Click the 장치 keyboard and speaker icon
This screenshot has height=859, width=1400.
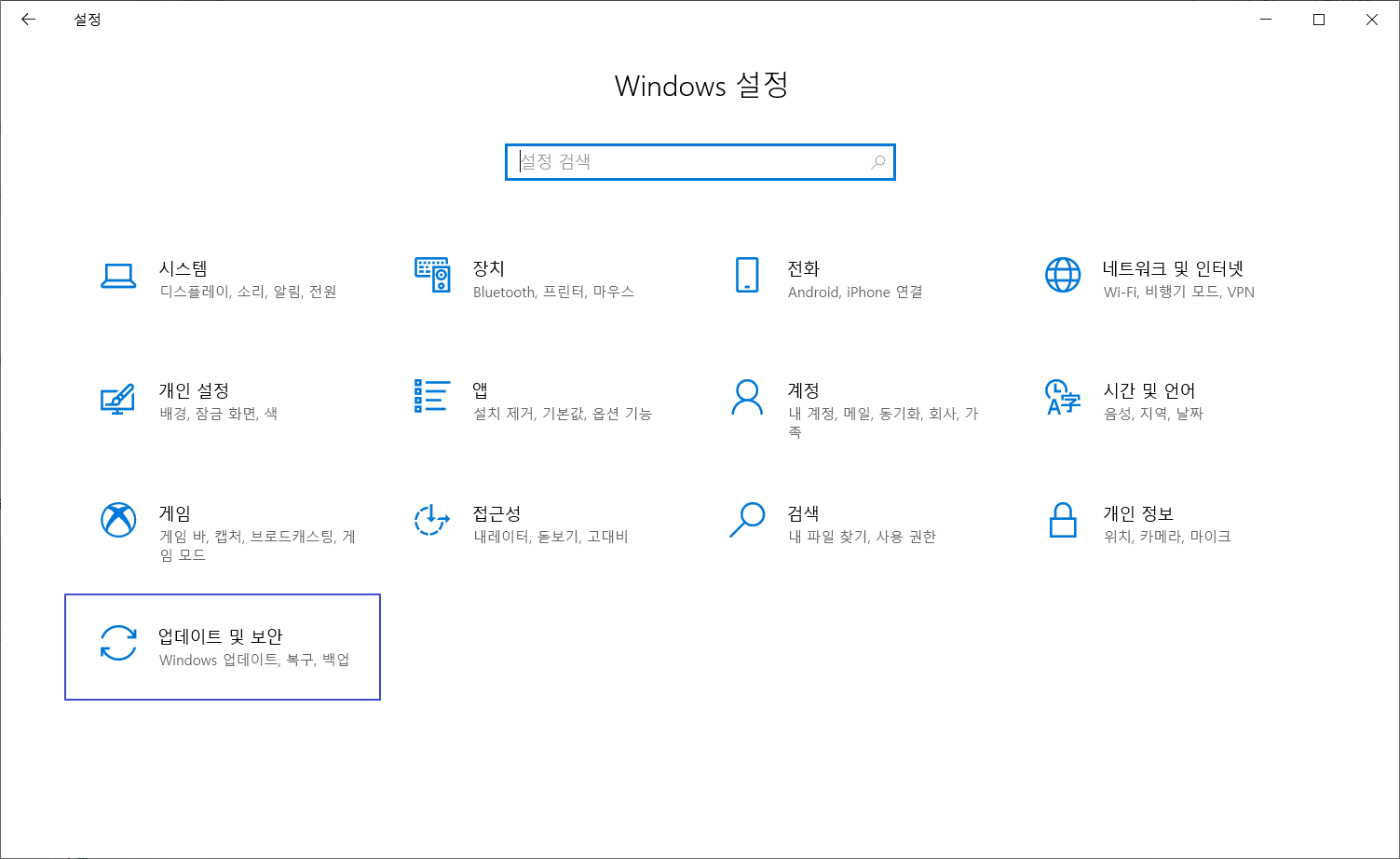click(x=432, y=275)
